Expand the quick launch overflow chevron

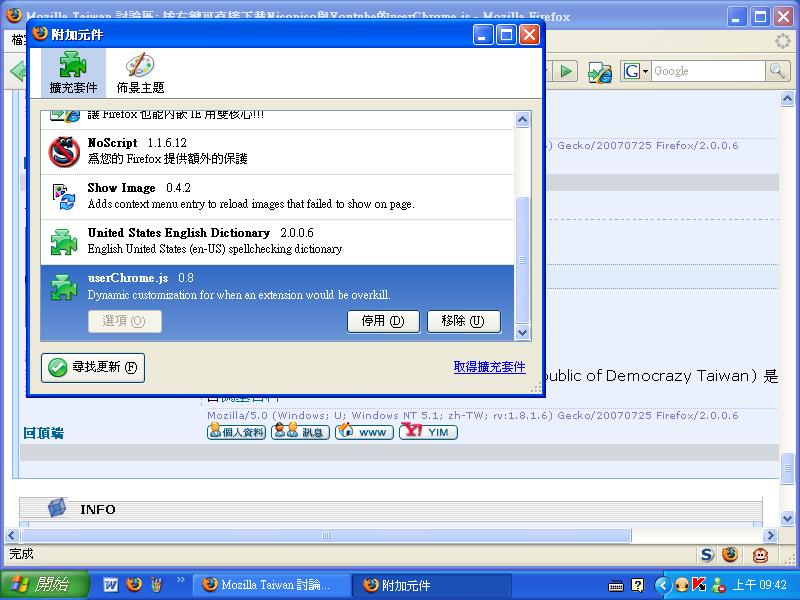coord(181,580)
